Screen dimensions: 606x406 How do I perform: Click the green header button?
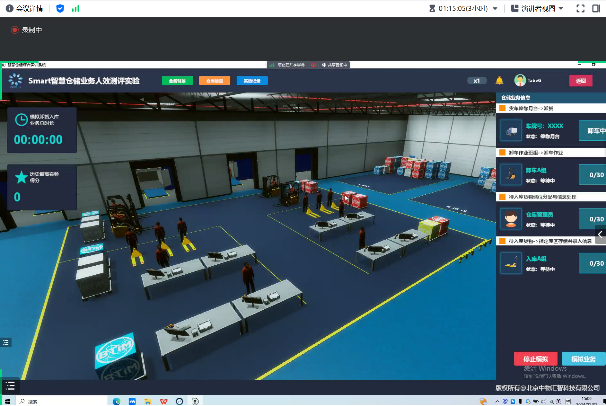coord(176,80)
